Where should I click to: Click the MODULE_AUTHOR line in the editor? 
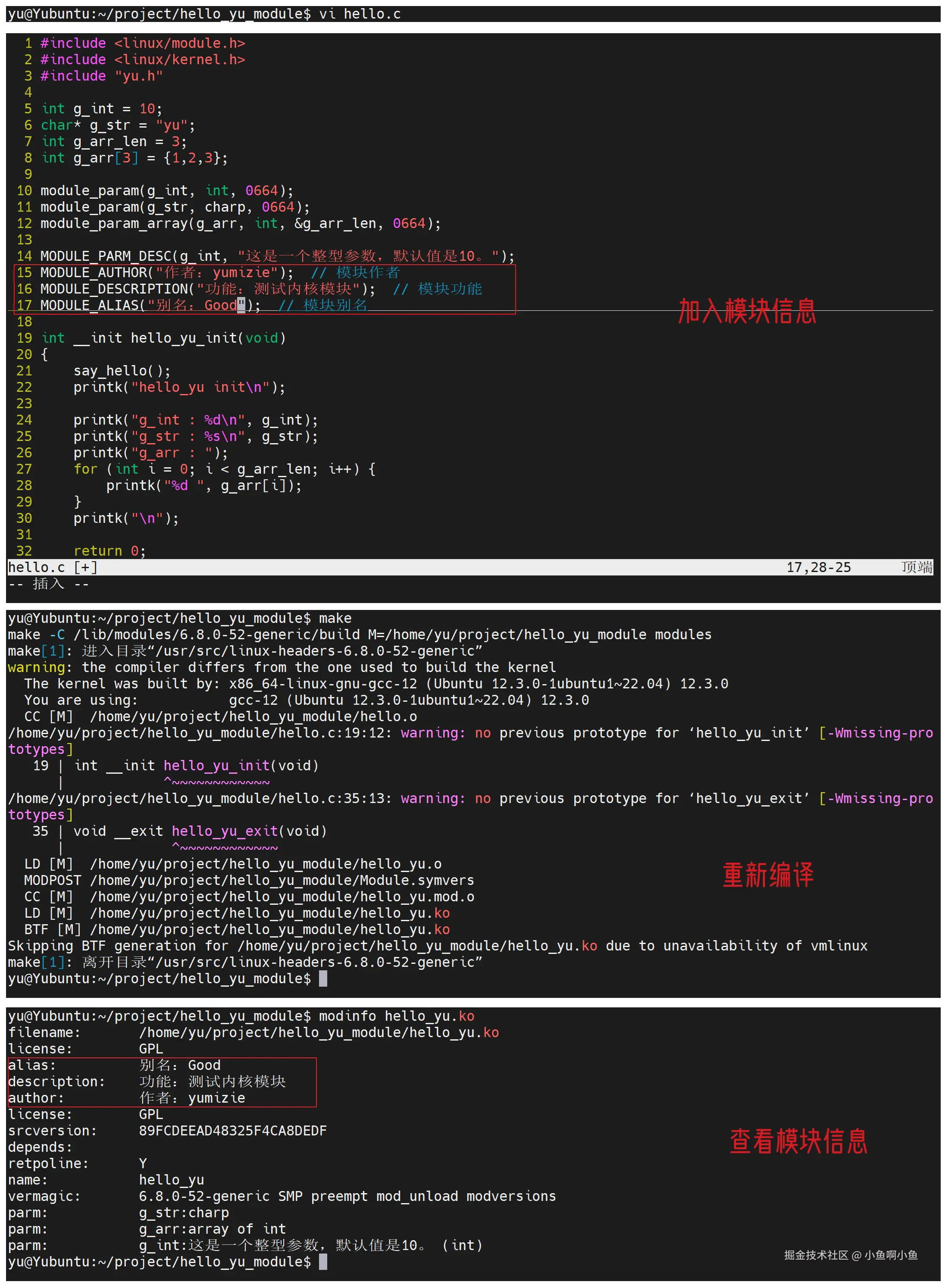pos(166,273)
